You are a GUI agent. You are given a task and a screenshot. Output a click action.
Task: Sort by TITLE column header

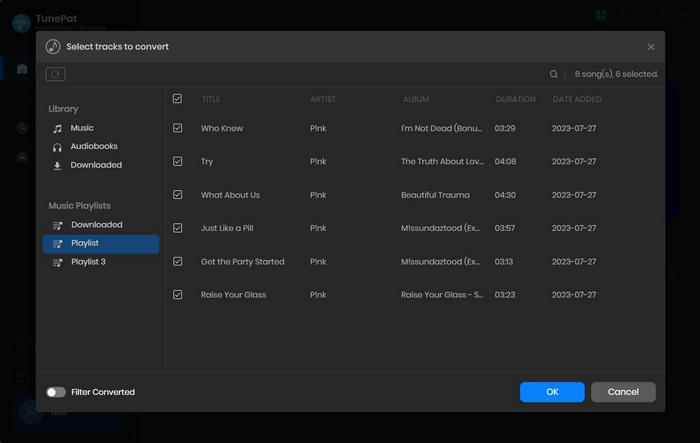211,99
